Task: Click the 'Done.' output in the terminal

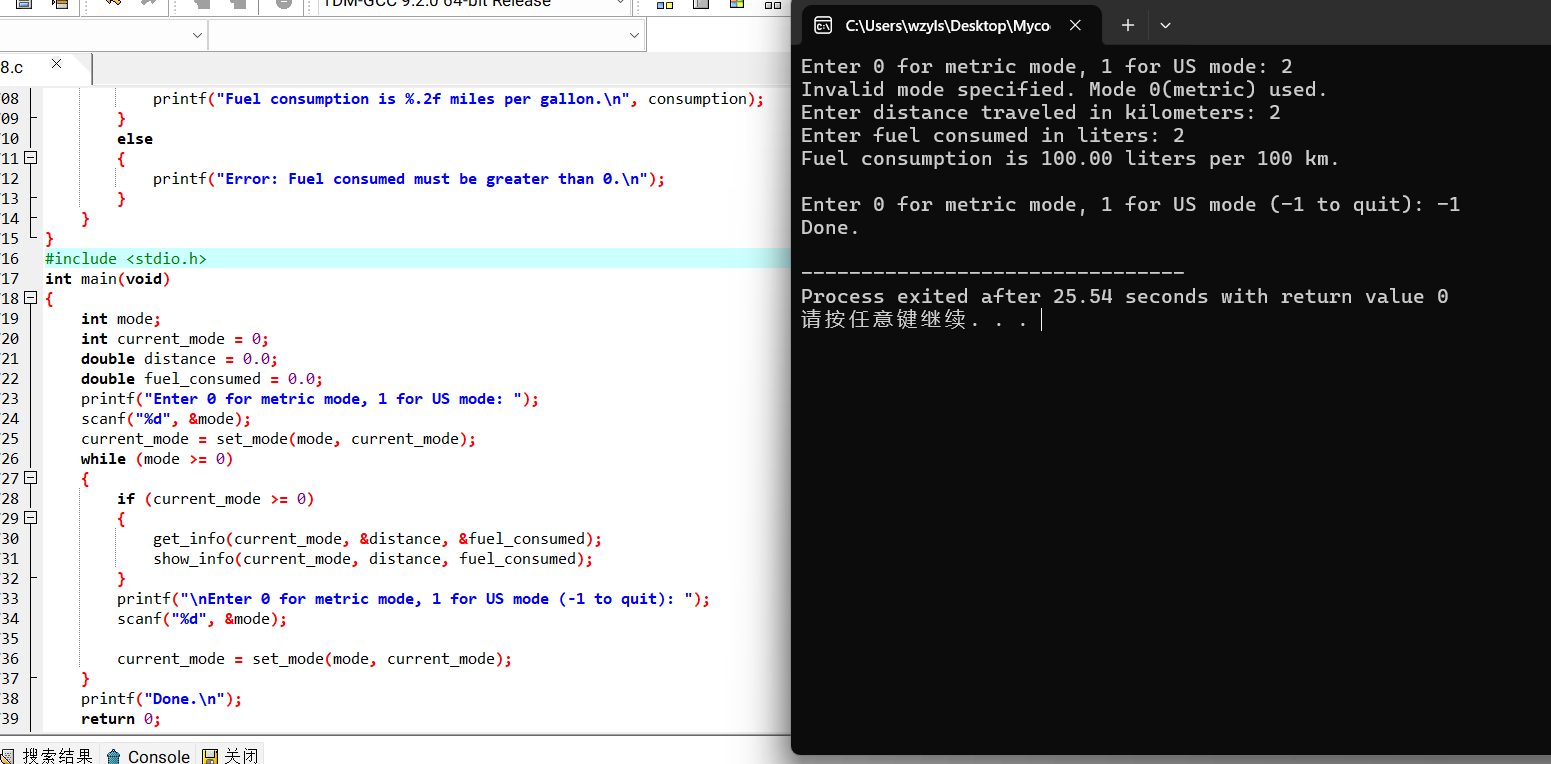Action: pos(830,227)
